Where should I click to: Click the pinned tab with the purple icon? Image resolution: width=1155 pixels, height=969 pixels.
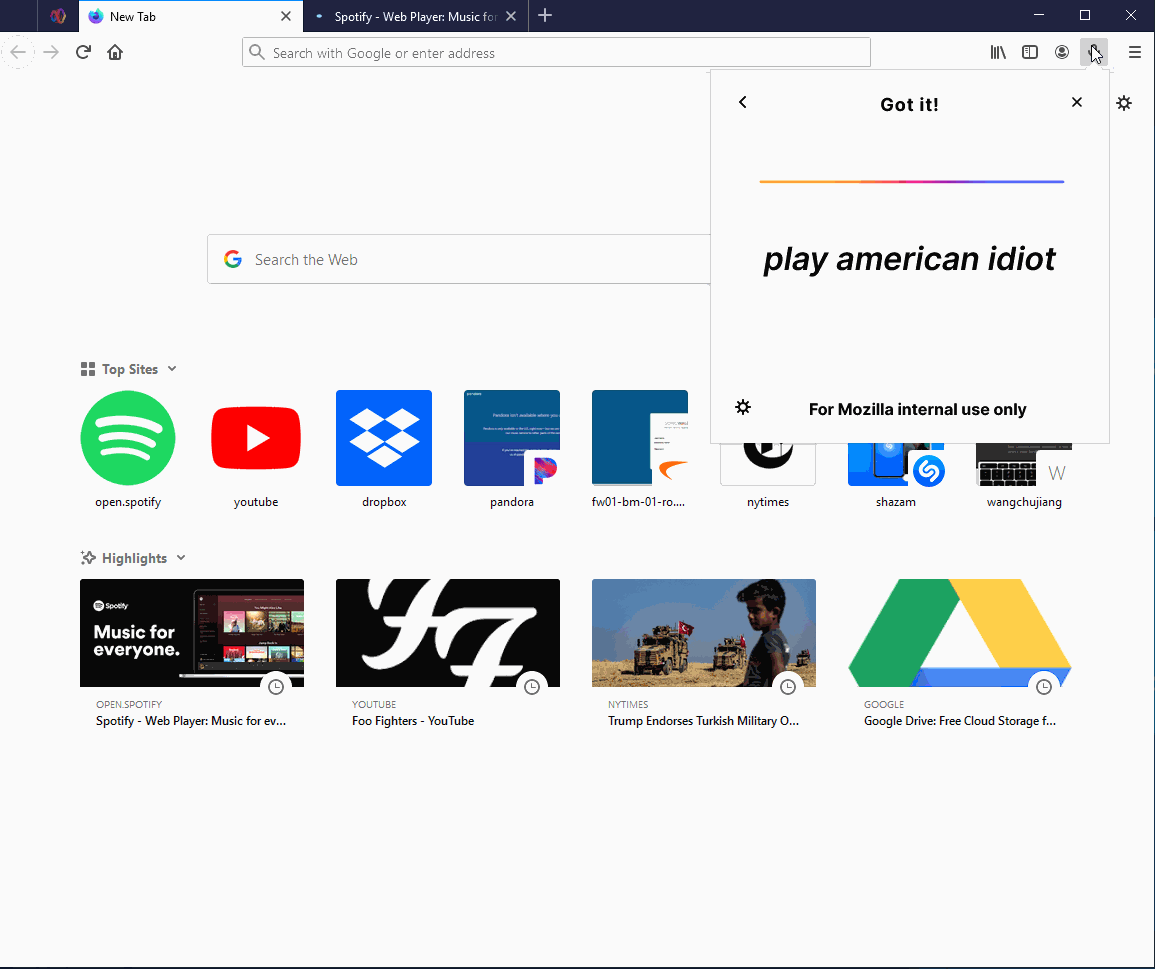click(x=58, y=16)
